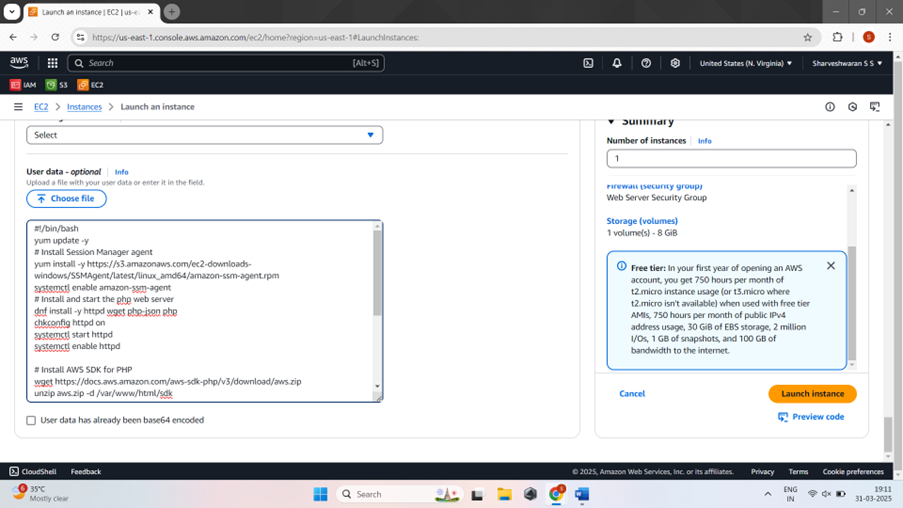The image size is (903, 508).
Task: Collapse the Summary section triangle
Action: point(611,122)
